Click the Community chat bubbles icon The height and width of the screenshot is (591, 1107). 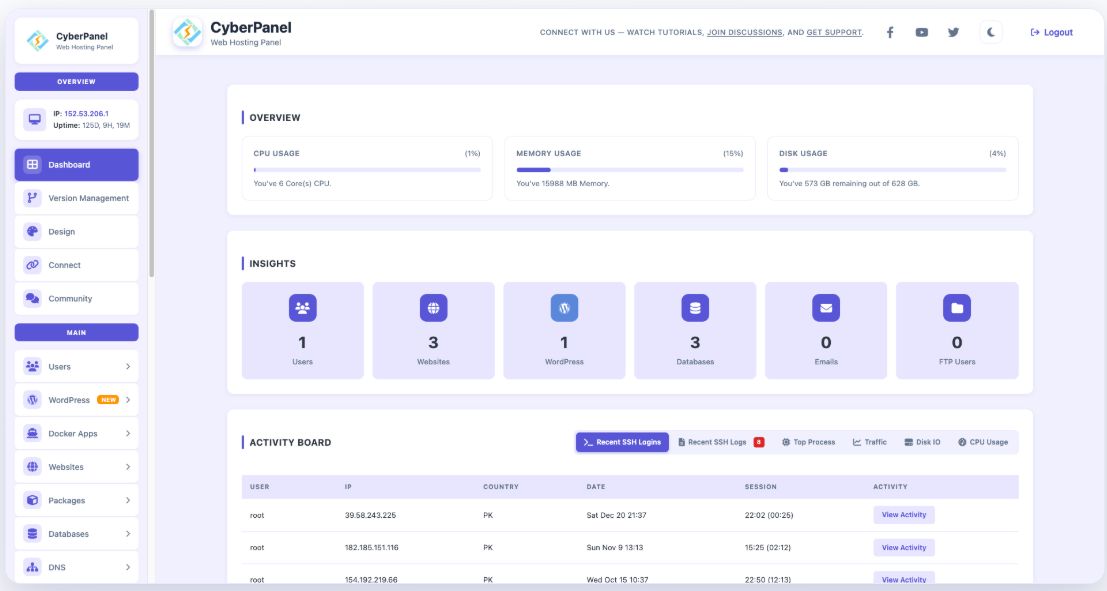point(32,299)
